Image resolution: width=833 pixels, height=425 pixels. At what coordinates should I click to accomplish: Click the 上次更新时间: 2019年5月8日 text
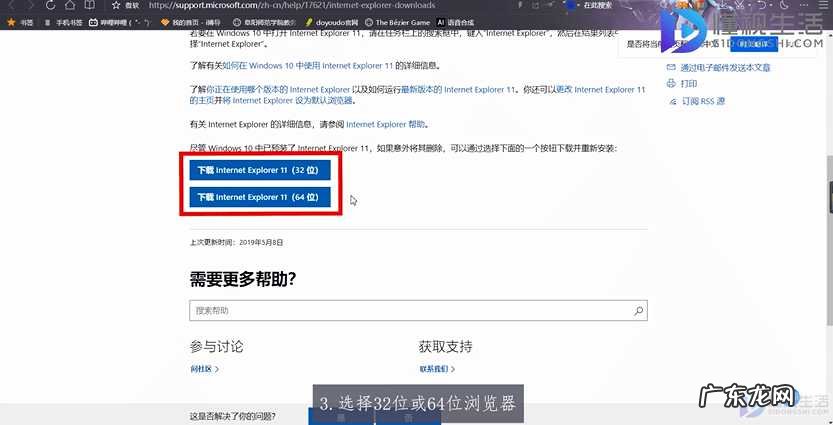tap(236, 242)
